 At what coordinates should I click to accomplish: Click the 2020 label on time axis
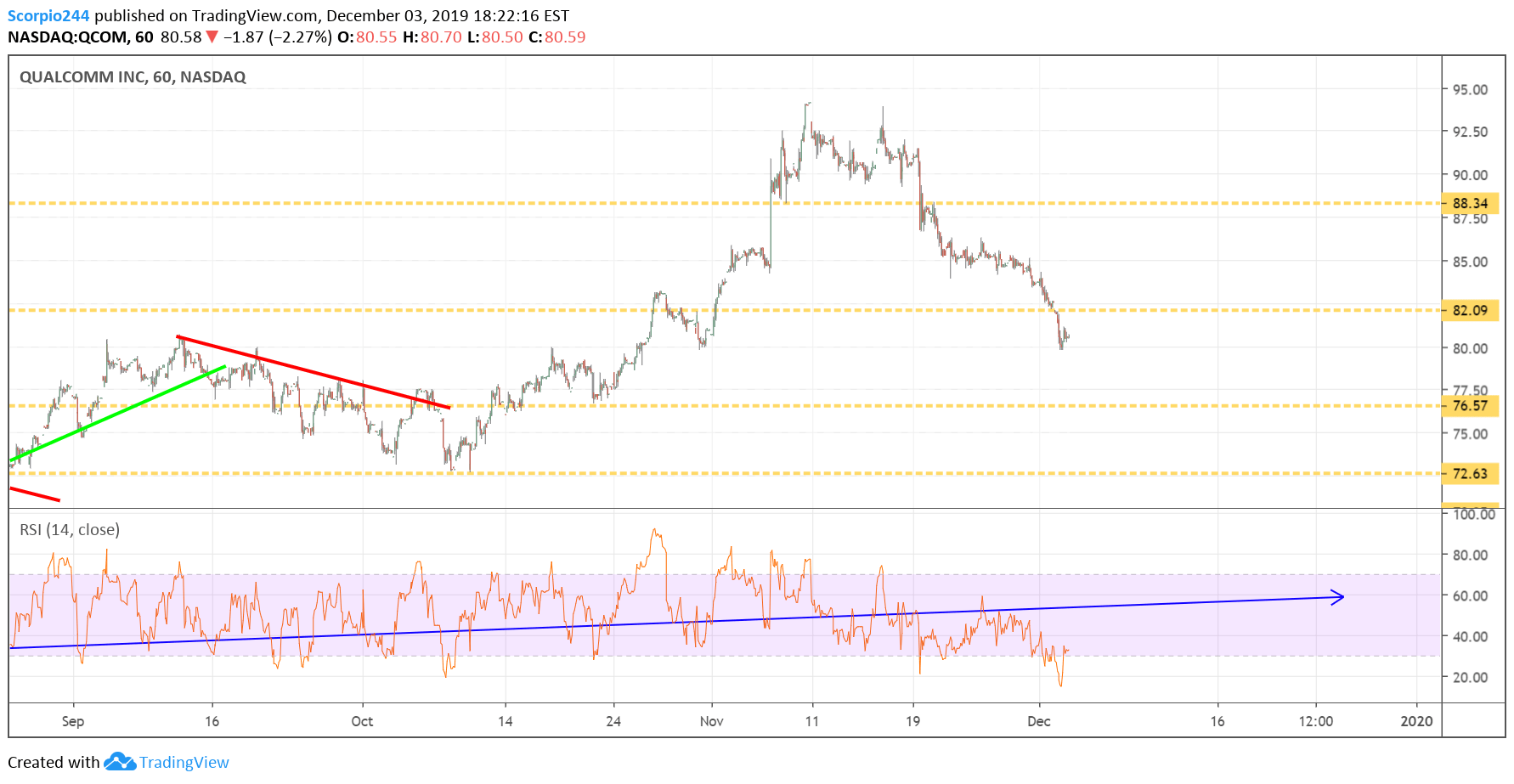[1416, 721]
